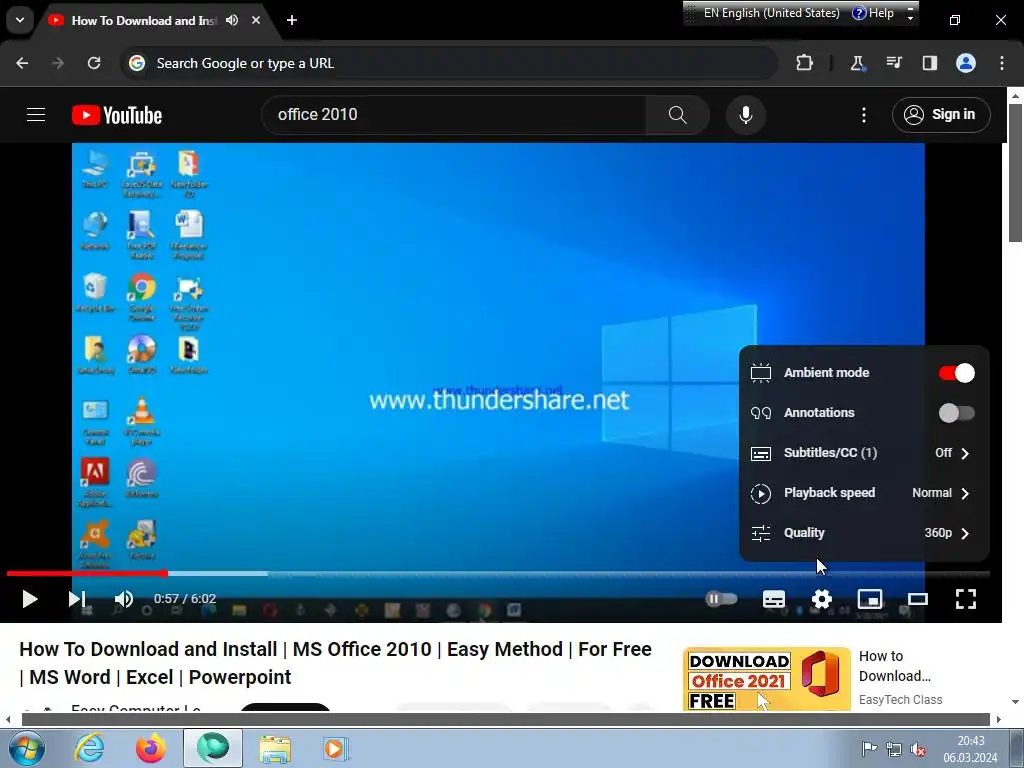Open the YouTube guide hamburger menu
Image resolution: width=1024 pixels, height=768 pixels.
pos(36,115)
